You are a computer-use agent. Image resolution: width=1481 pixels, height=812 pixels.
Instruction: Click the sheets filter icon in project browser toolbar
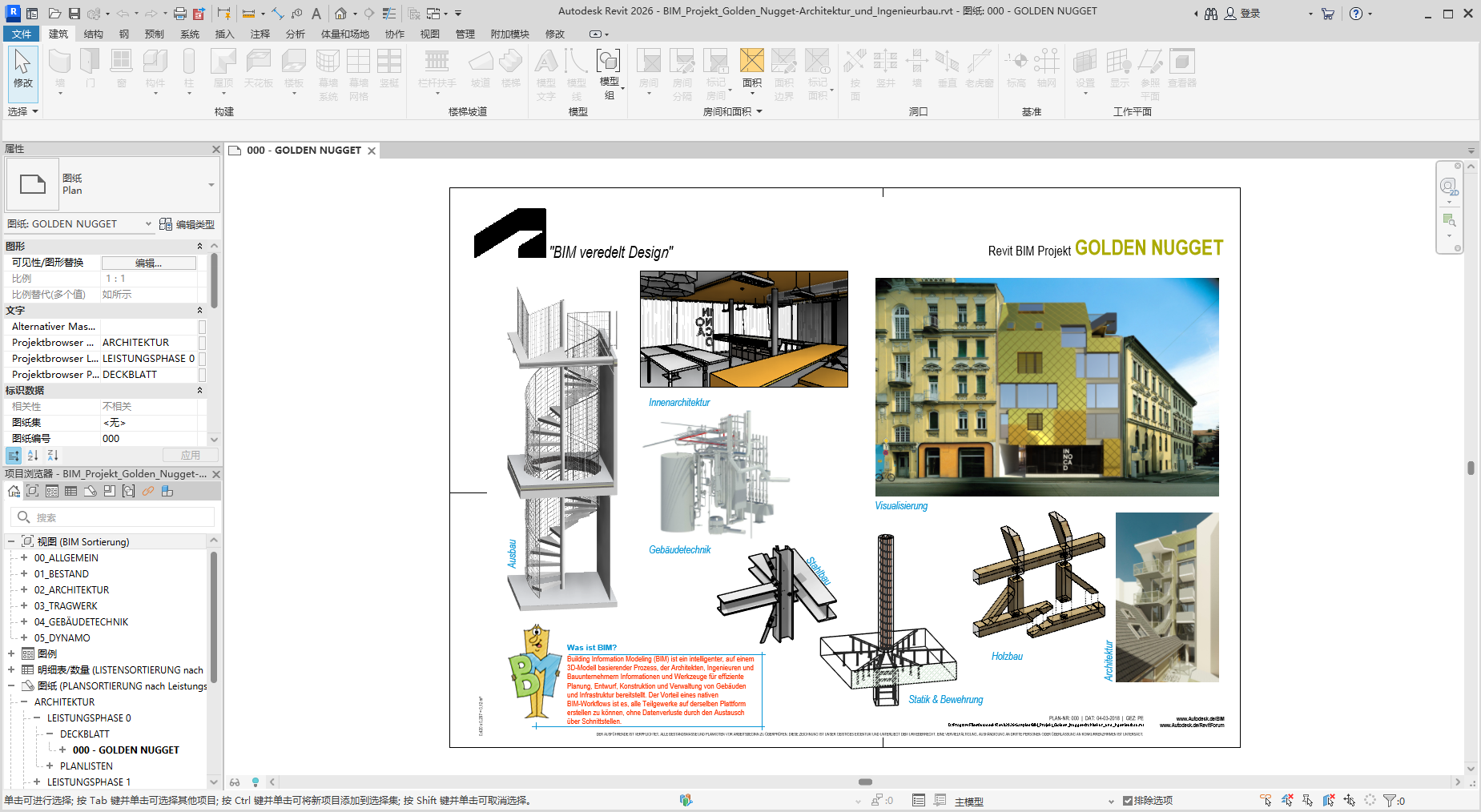(x=91, y=491)
